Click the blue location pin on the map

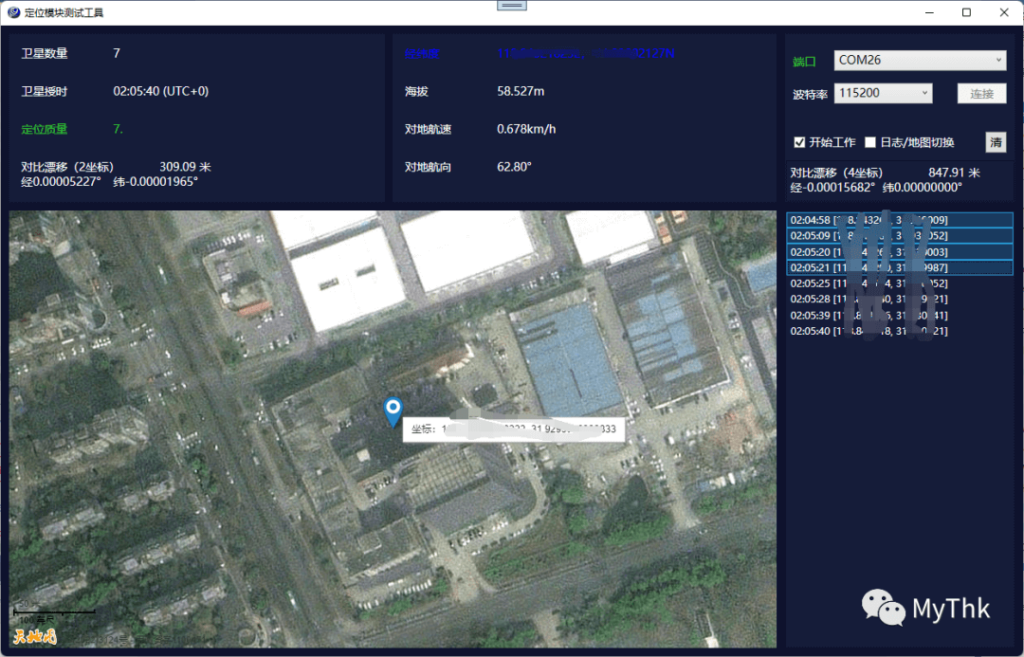(x=393, y=410)
